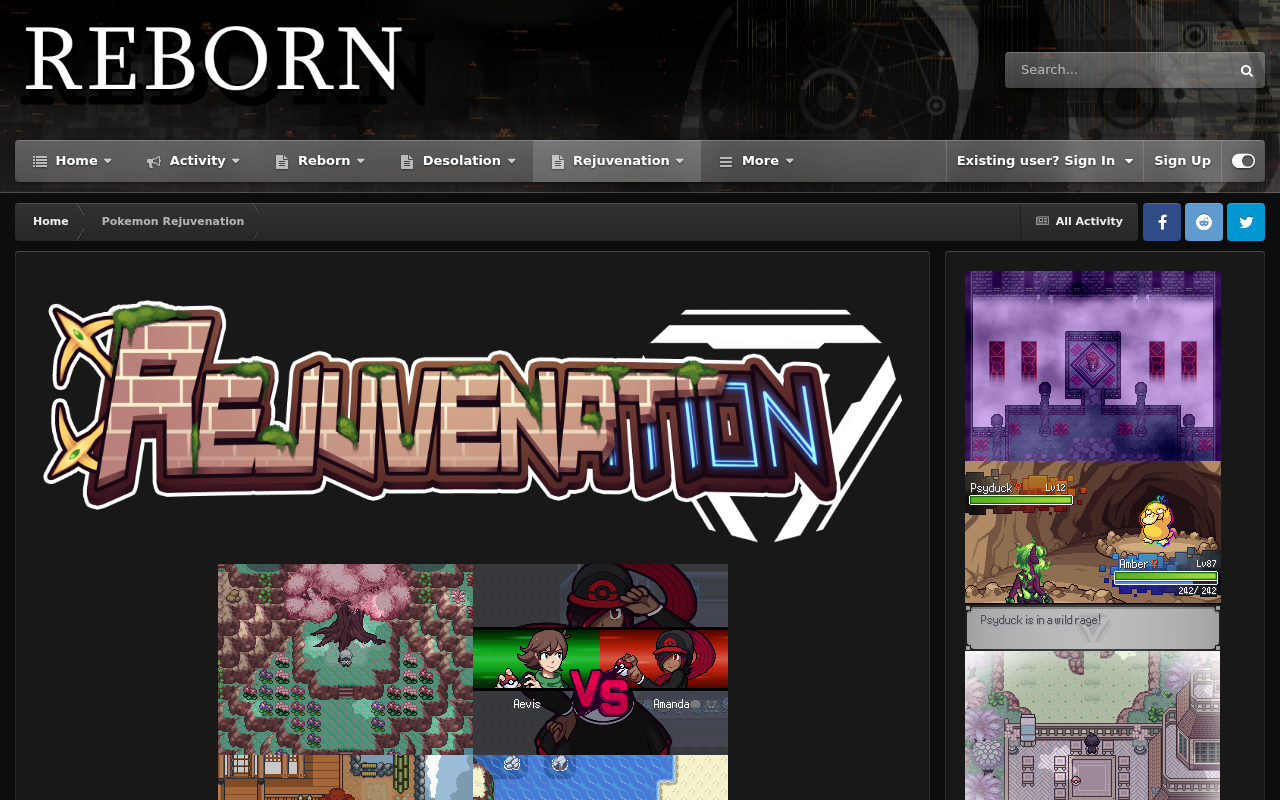Toggle the dark/light theme switch

point(1243,161)
